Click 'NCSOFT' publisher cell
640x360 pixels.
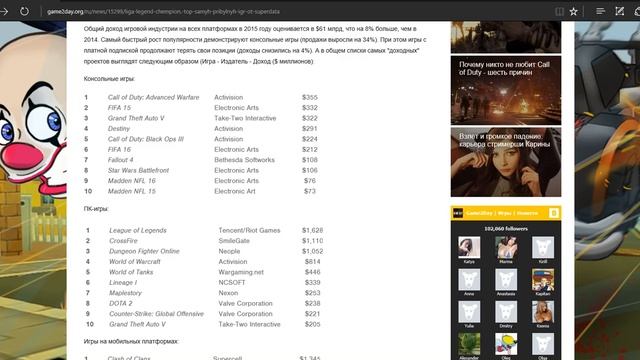(232, 282)
